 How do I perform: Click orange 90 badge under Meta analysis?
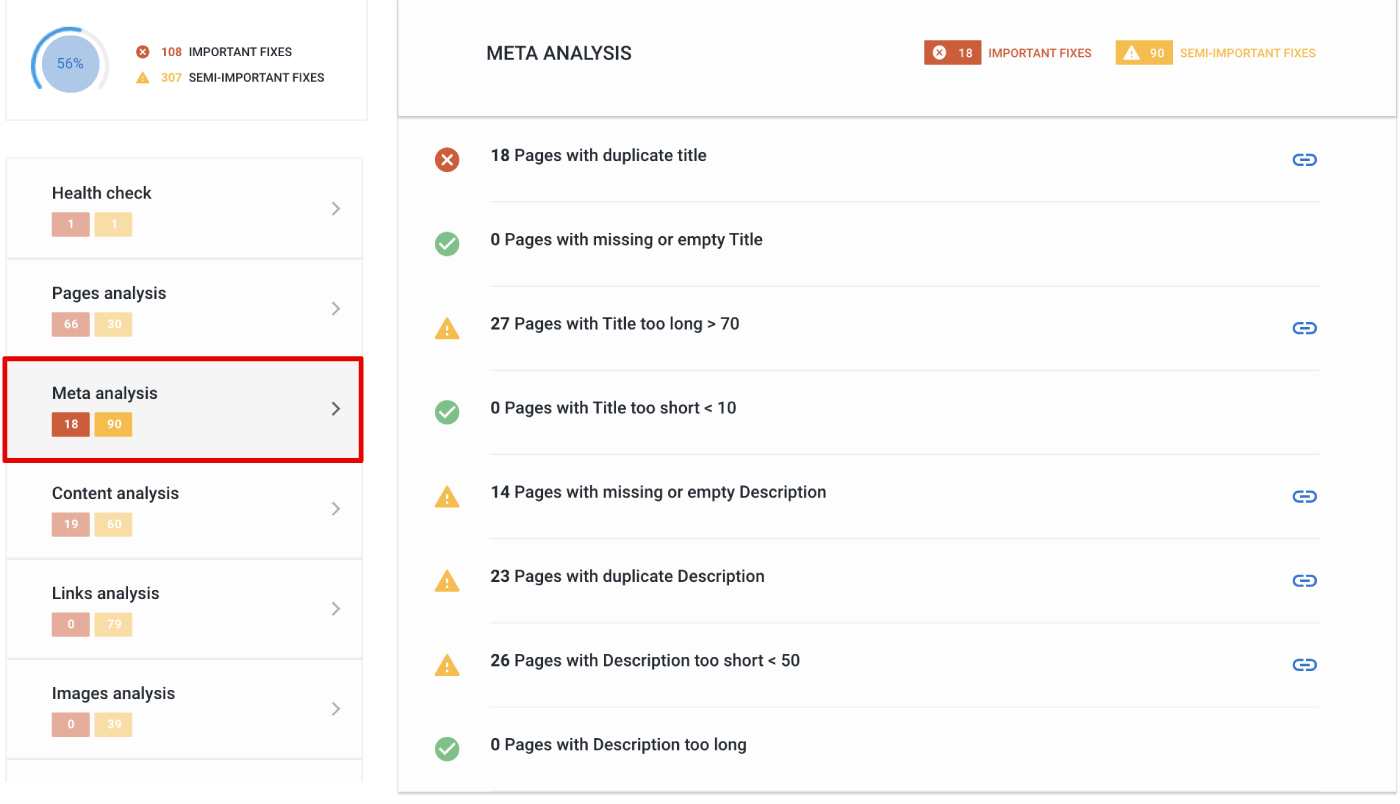coord(114,424)
